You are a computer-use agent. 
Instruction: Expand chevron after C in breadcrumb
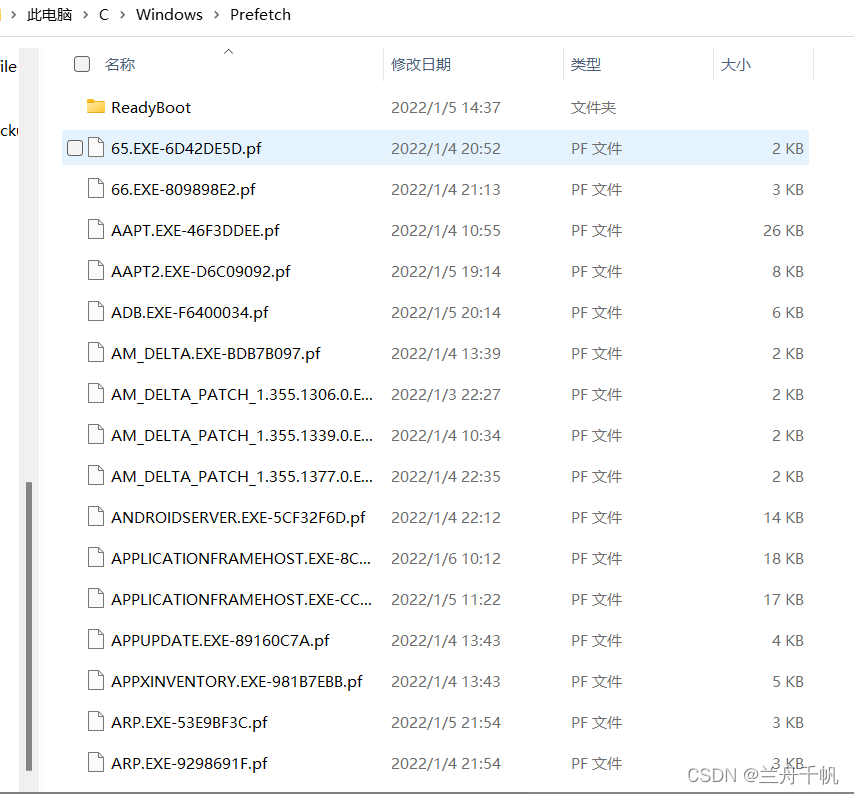[123, 15]
